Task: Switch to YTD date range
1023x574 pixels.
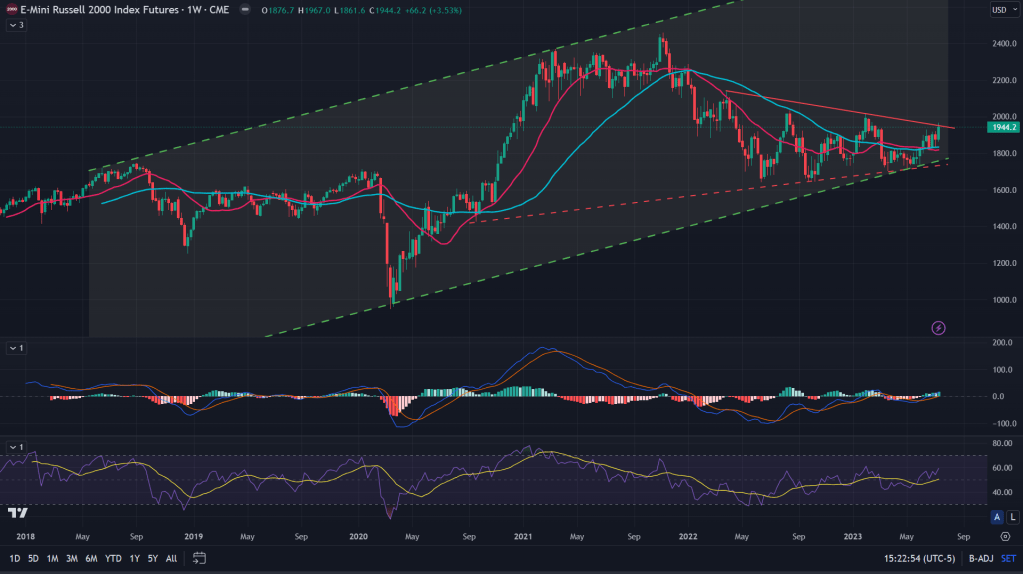Action: [x=112, y=558]
